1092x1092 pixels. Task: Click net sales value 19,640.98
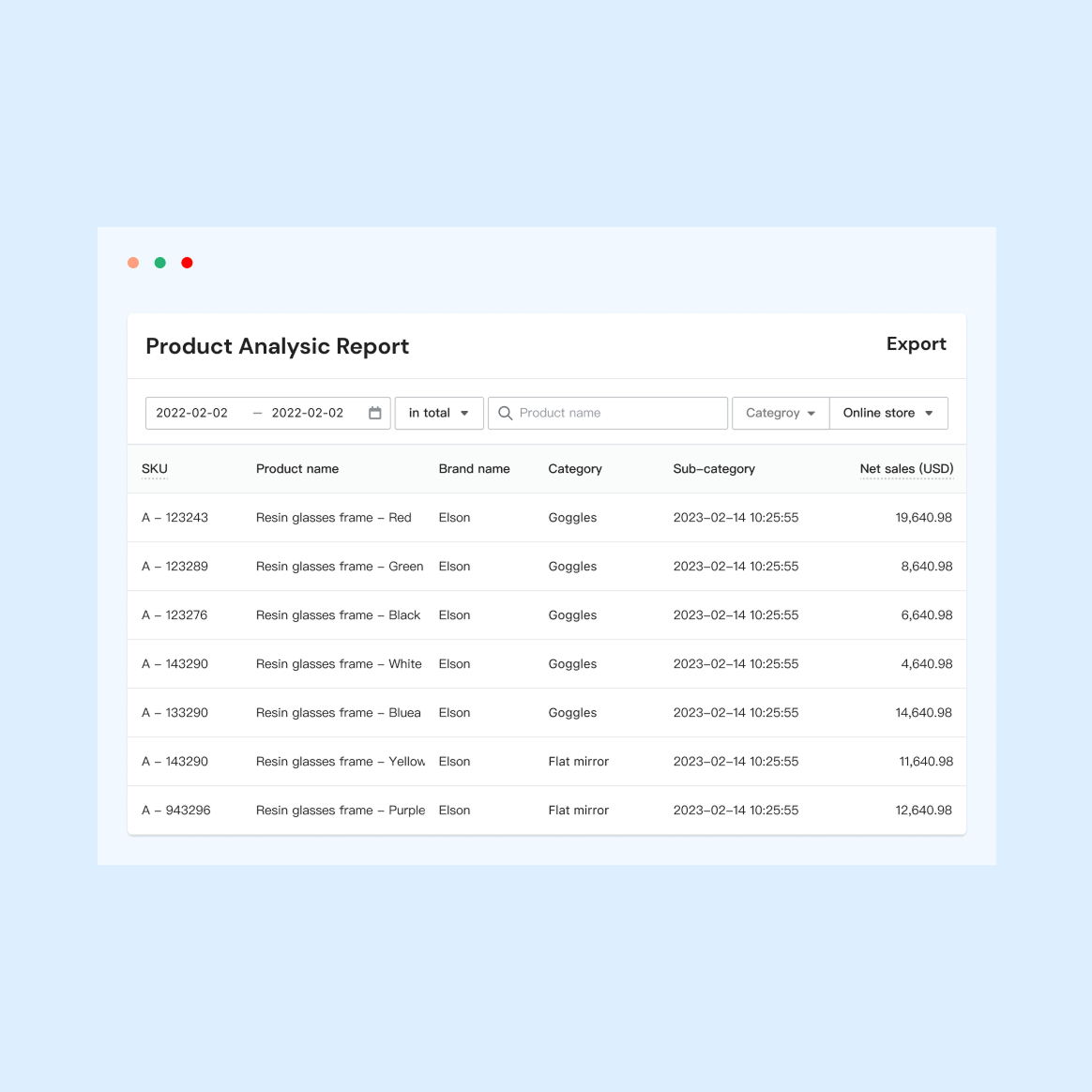923,518
